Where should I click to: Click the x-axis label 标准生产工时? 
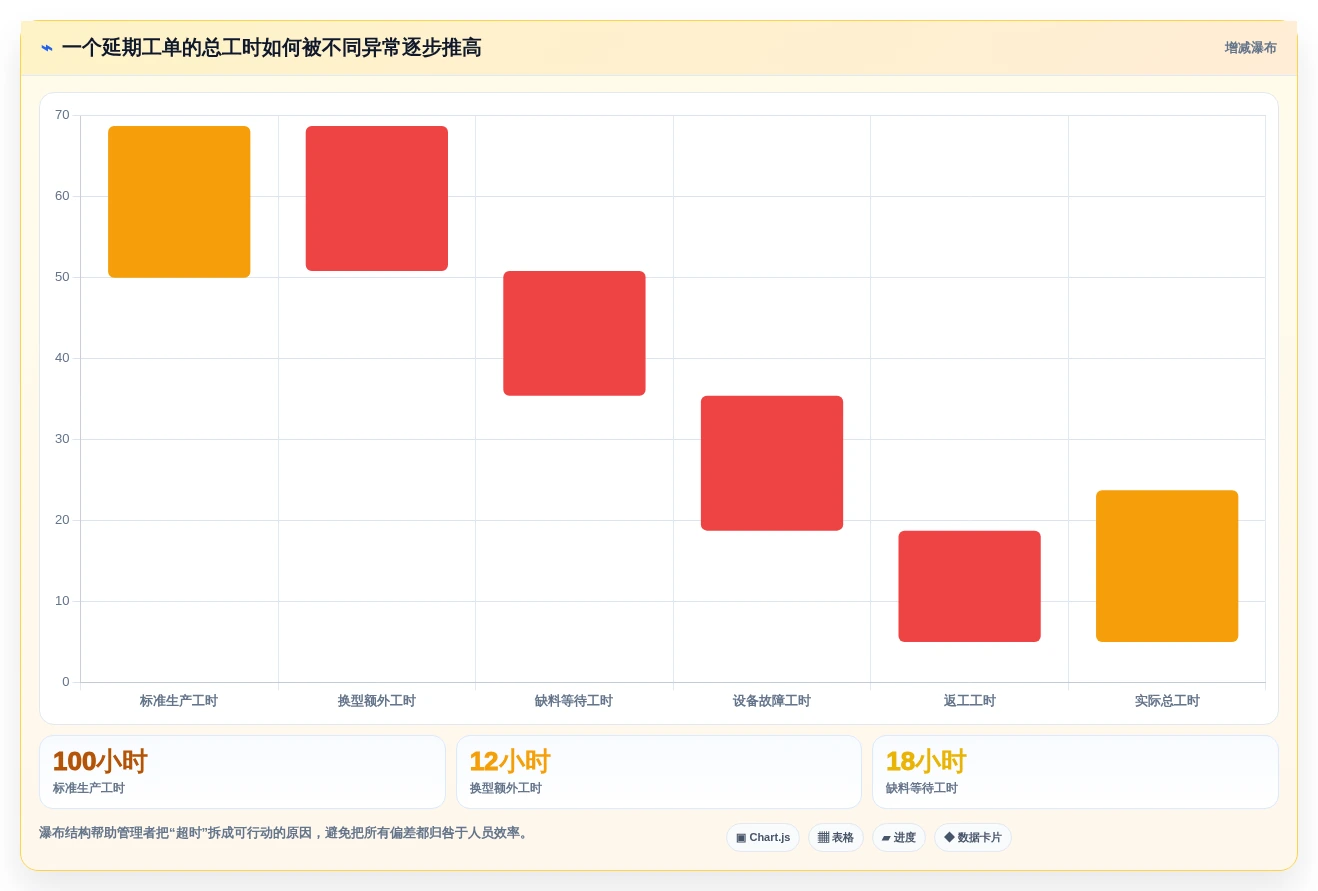coord(179,701)
